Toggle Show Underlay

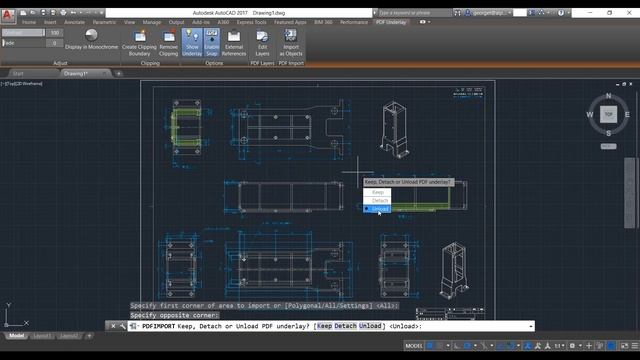(x=192, y=42)
